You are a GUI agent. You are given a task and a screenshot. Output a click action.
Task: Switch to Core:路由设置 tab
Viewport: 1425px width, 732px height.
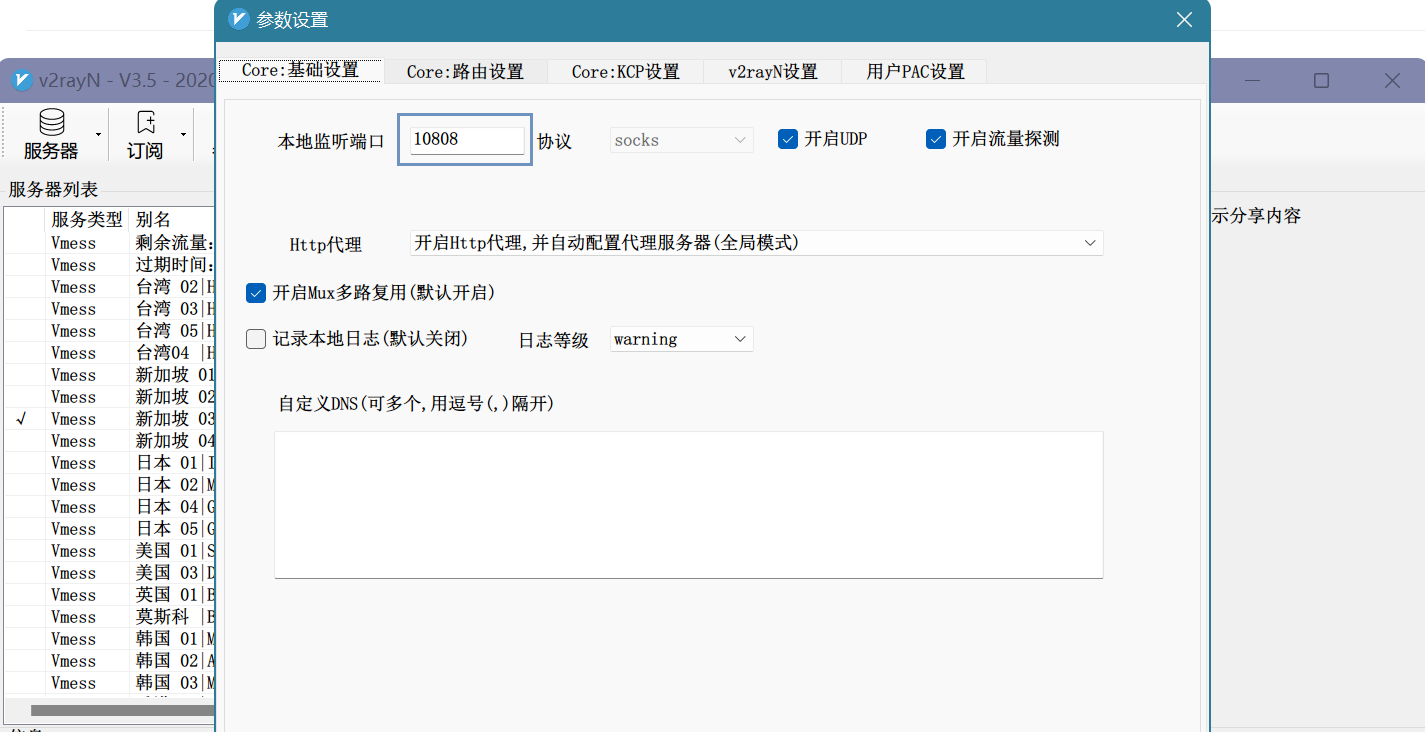[465, 71]
